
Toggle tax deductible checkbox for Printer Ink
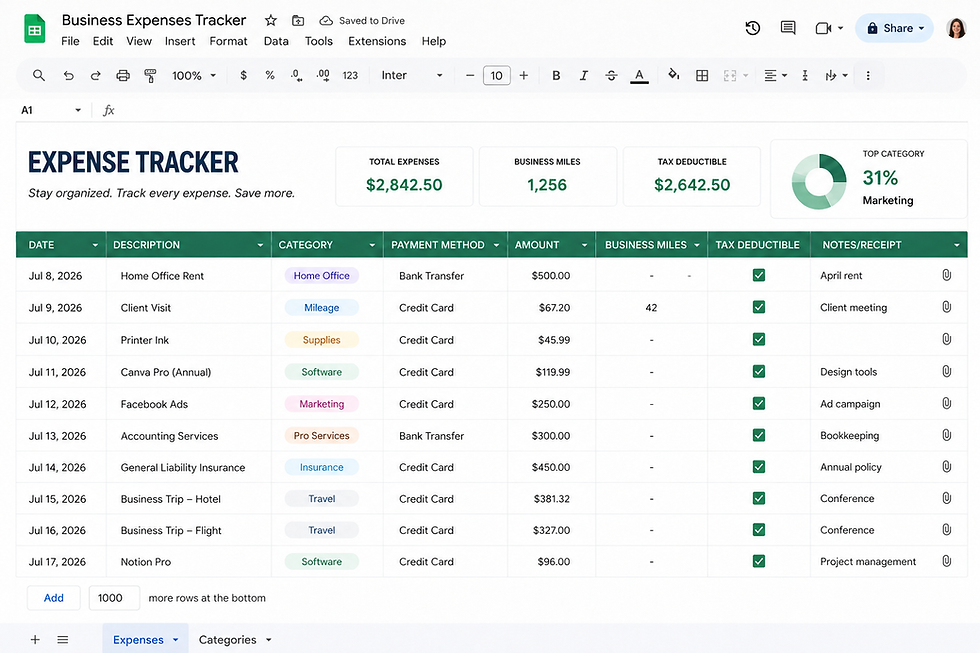coord(759,339)
